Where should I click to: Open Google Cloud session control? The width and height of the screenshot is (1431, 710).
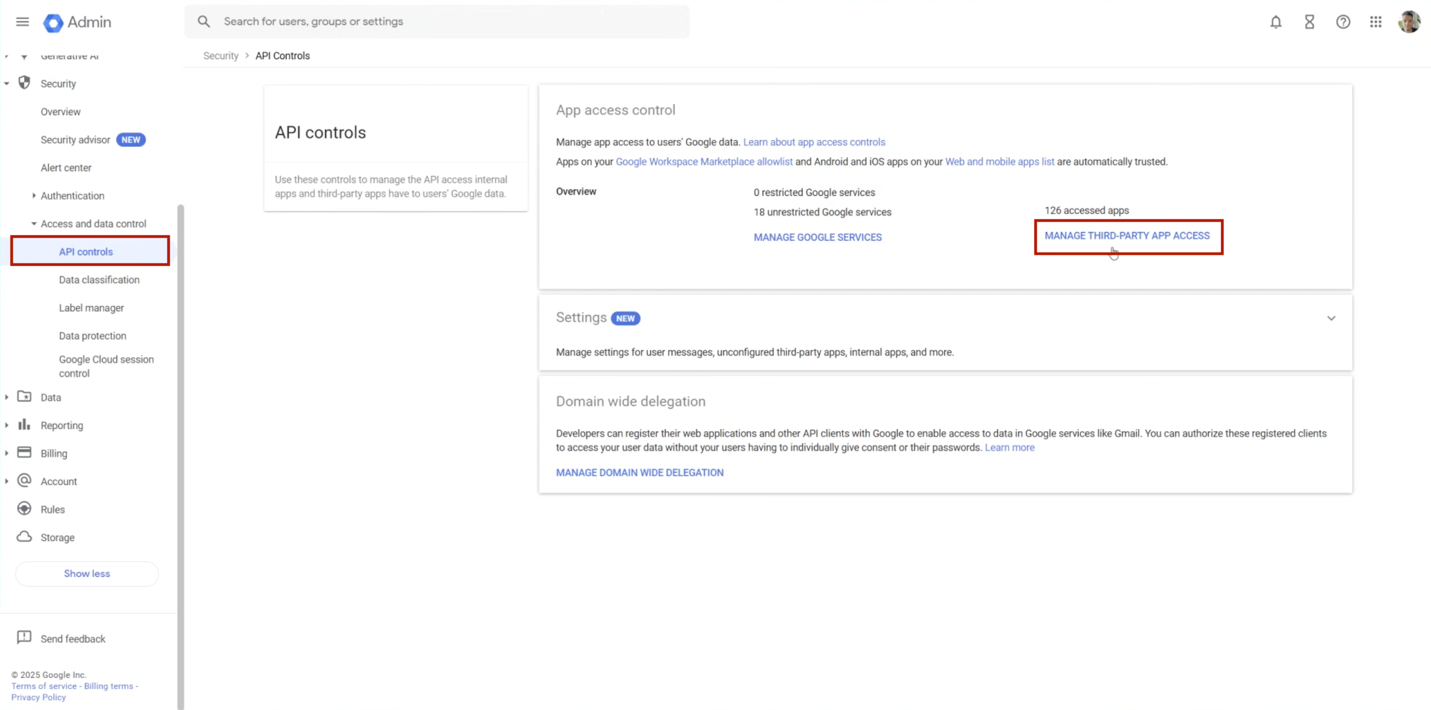click(106, 366)
